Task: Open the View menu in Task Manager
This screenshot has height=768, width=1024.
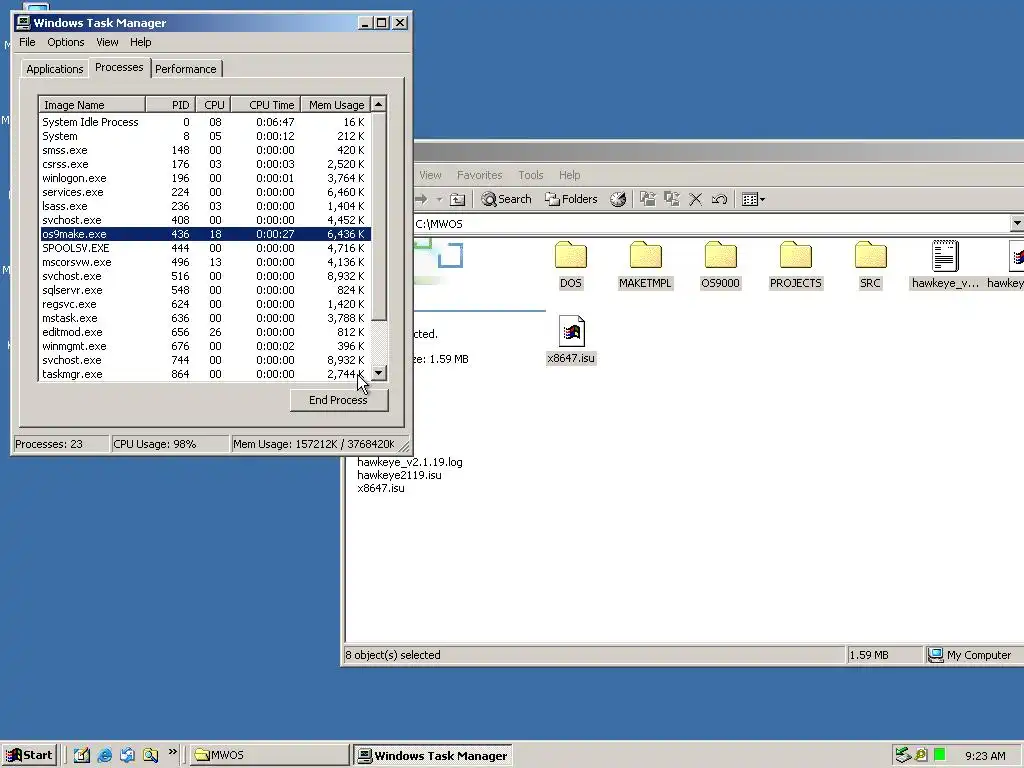Action: point(107,42)
